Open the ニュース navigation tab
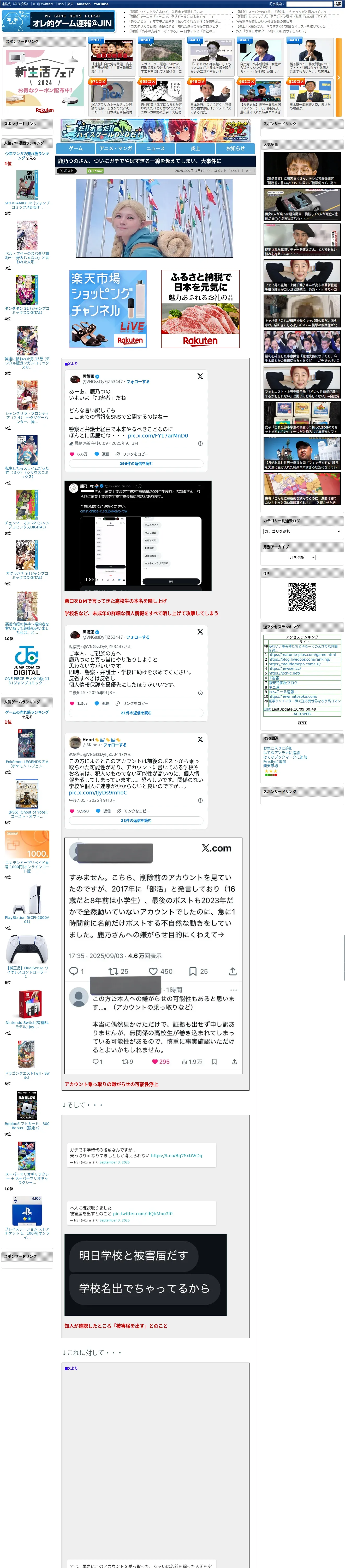This screenshot has width=345, height=1568. pyautogui.click(x=156, y=148)
